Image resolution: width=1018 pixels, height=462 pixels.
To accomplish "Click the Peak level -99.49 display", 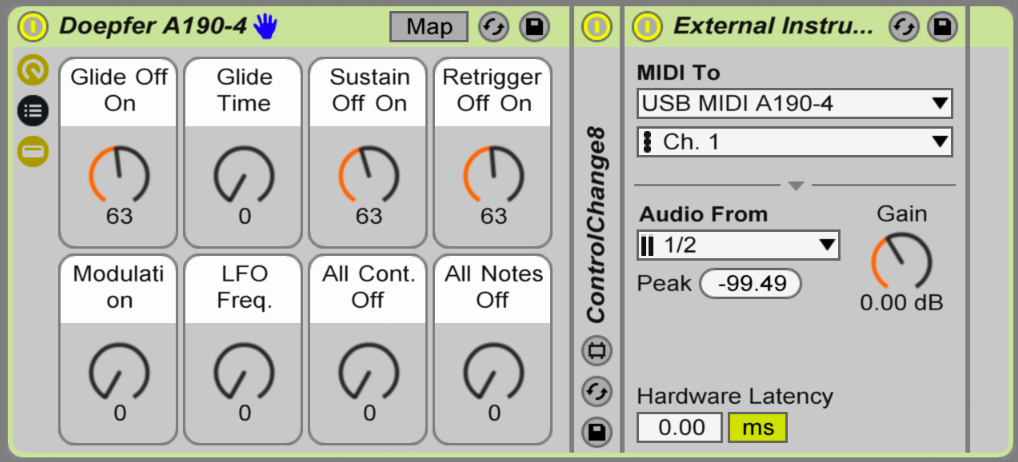I will coord(751,284).
